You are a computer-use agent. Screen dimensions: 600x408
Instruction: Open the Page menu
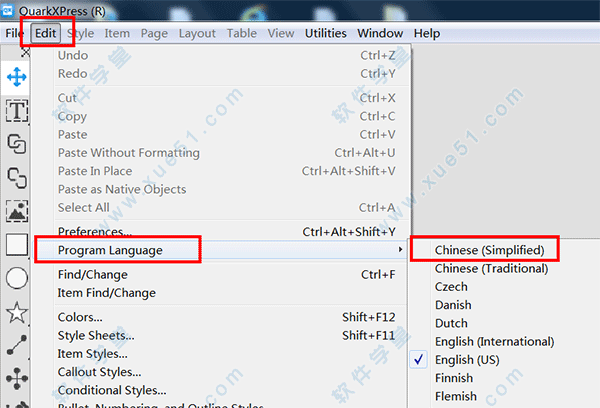154,34
